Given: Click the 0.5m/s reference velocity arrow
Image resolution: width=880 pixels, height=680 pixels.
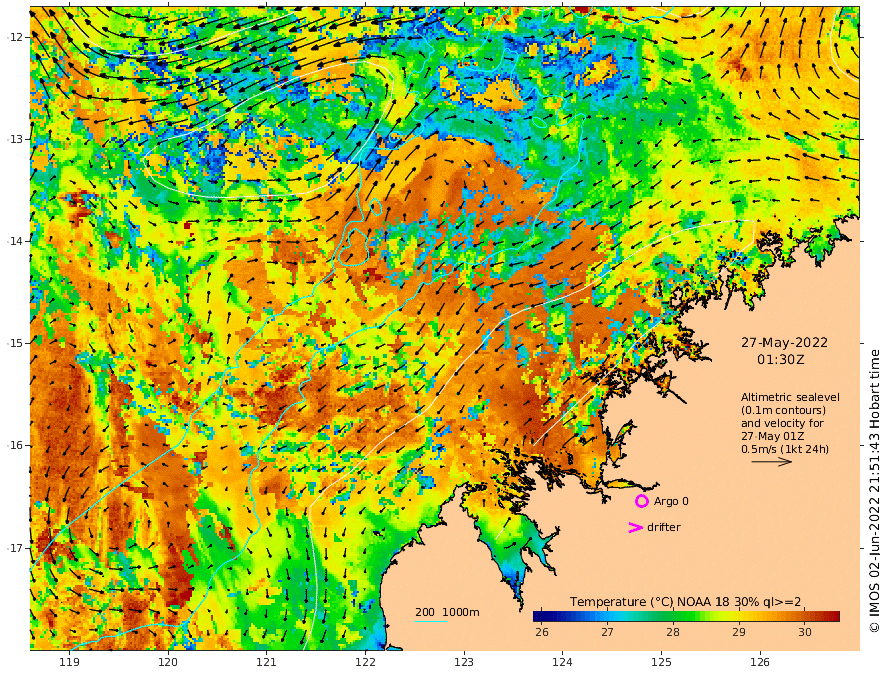Looking at the screenshot, I should pyautogui.click(x=772, y=462).
